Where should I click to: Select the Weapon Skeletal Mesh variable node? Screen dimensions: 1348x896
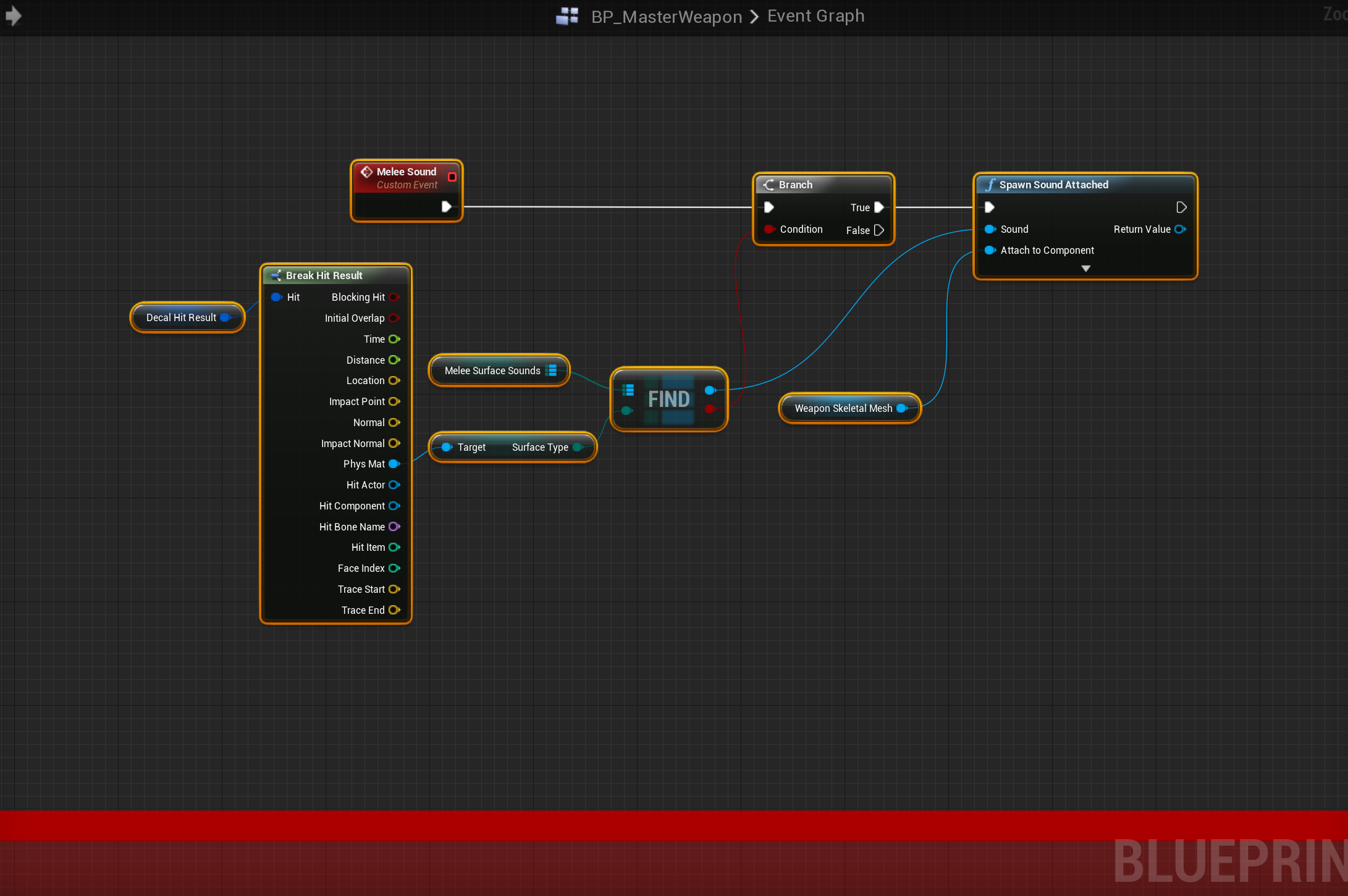843,408
